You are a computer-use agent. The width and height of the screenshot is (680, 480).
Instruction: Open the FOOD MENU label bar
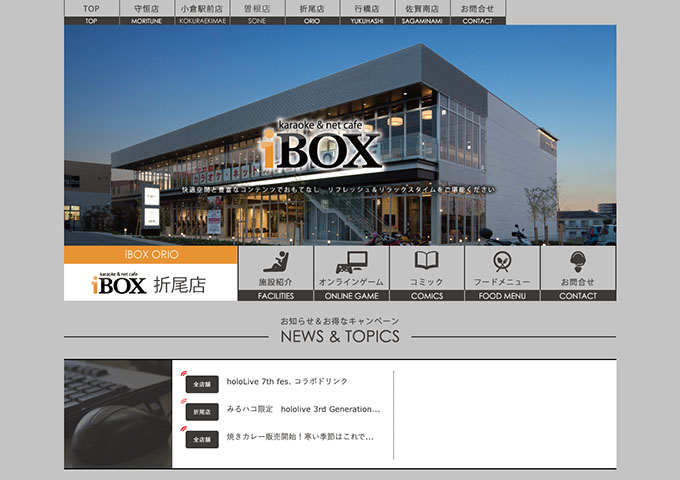click(x=502, y=296)
